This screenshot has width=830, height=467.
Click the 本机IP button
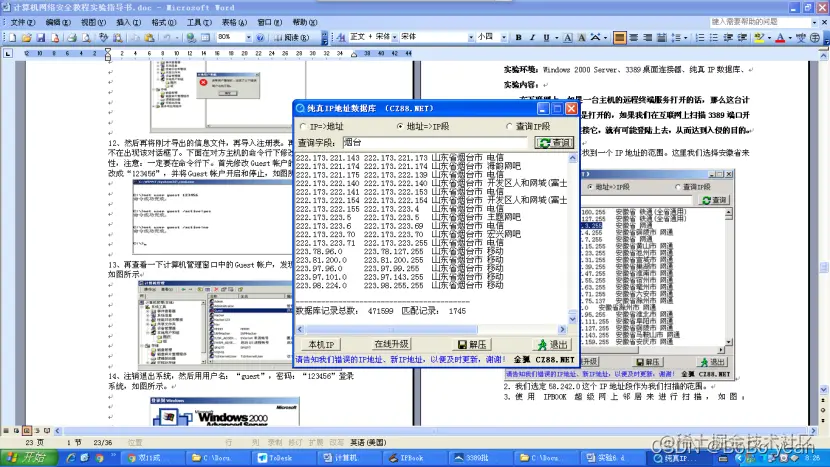(321, 345)
